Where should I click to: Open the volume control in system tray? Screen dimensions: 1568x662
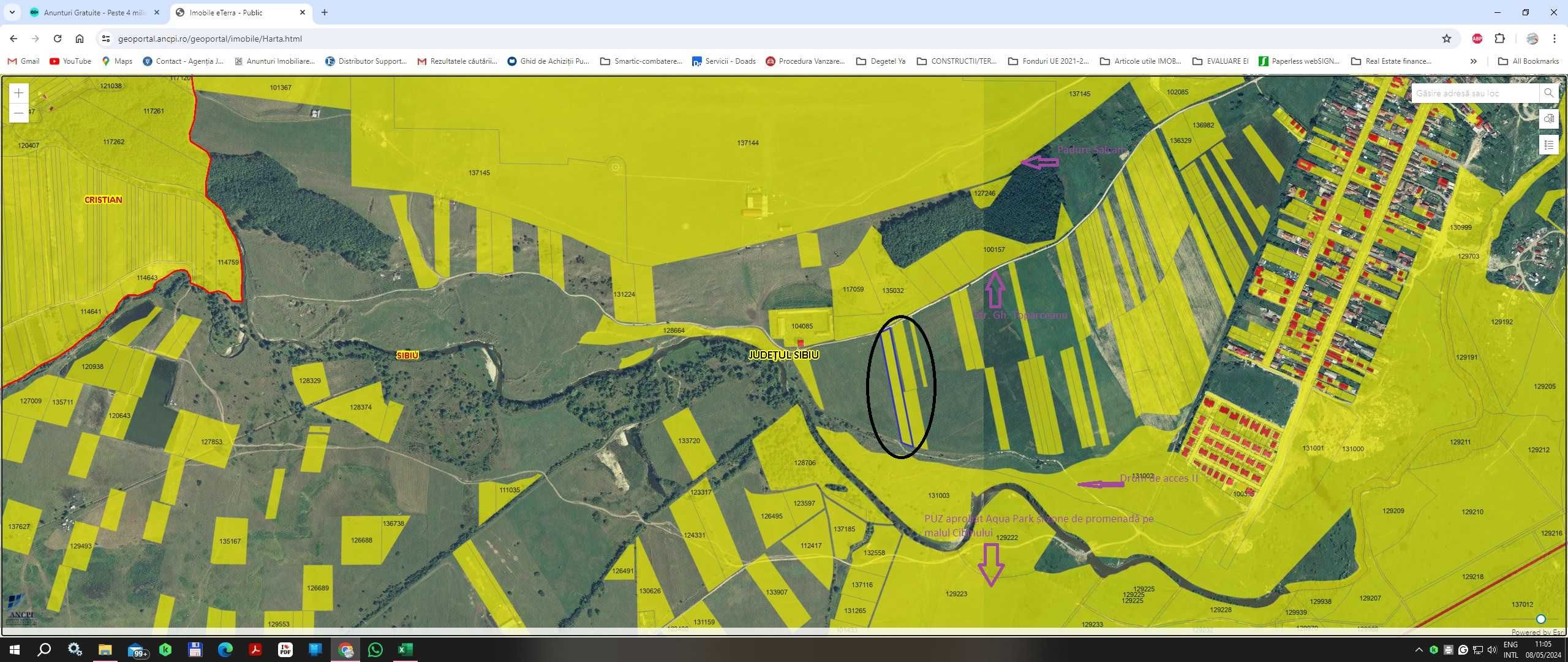click(x=1492, y=650)
